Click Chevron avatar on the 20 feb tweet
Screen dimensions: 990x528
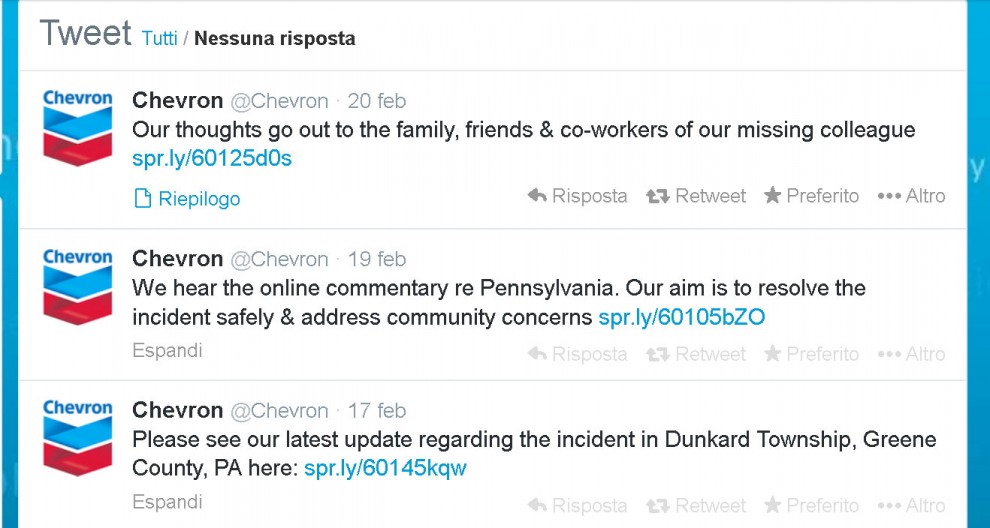tap(78, 128)
